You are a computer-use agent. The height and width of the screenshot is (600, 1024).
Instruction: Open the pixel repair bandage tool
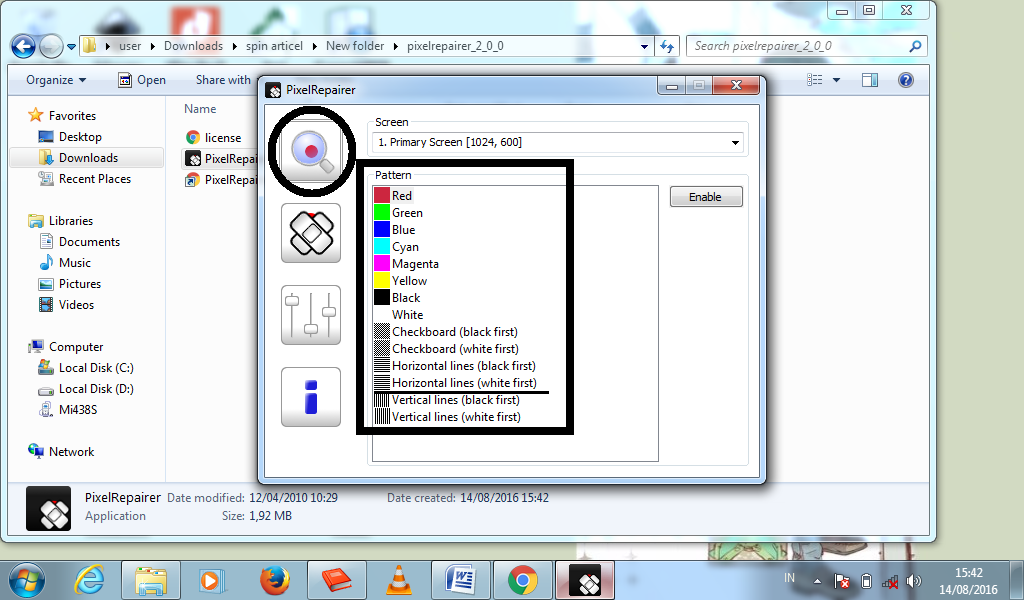[311, 233]
